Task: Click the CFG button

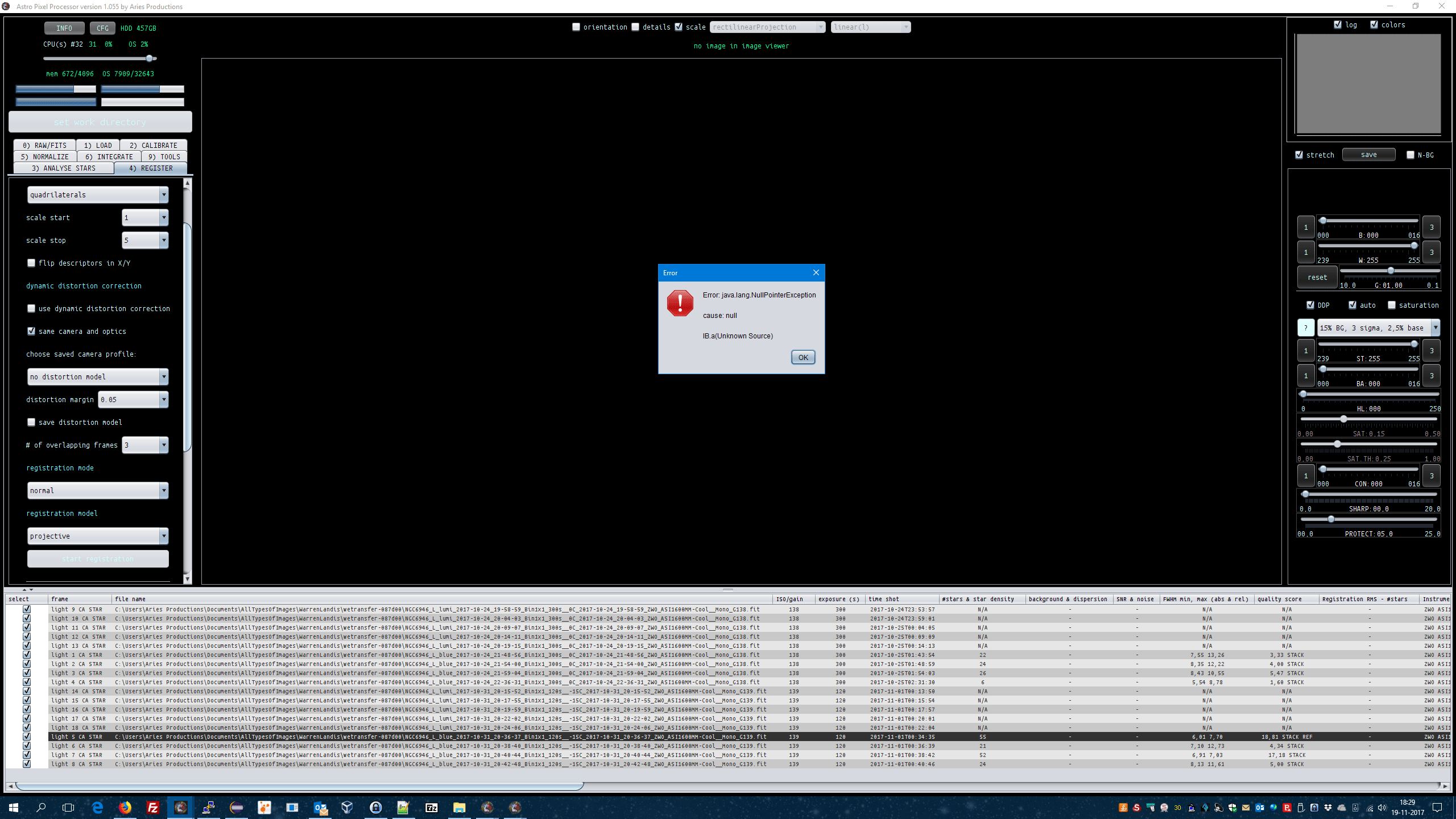Action: point(102,28)
